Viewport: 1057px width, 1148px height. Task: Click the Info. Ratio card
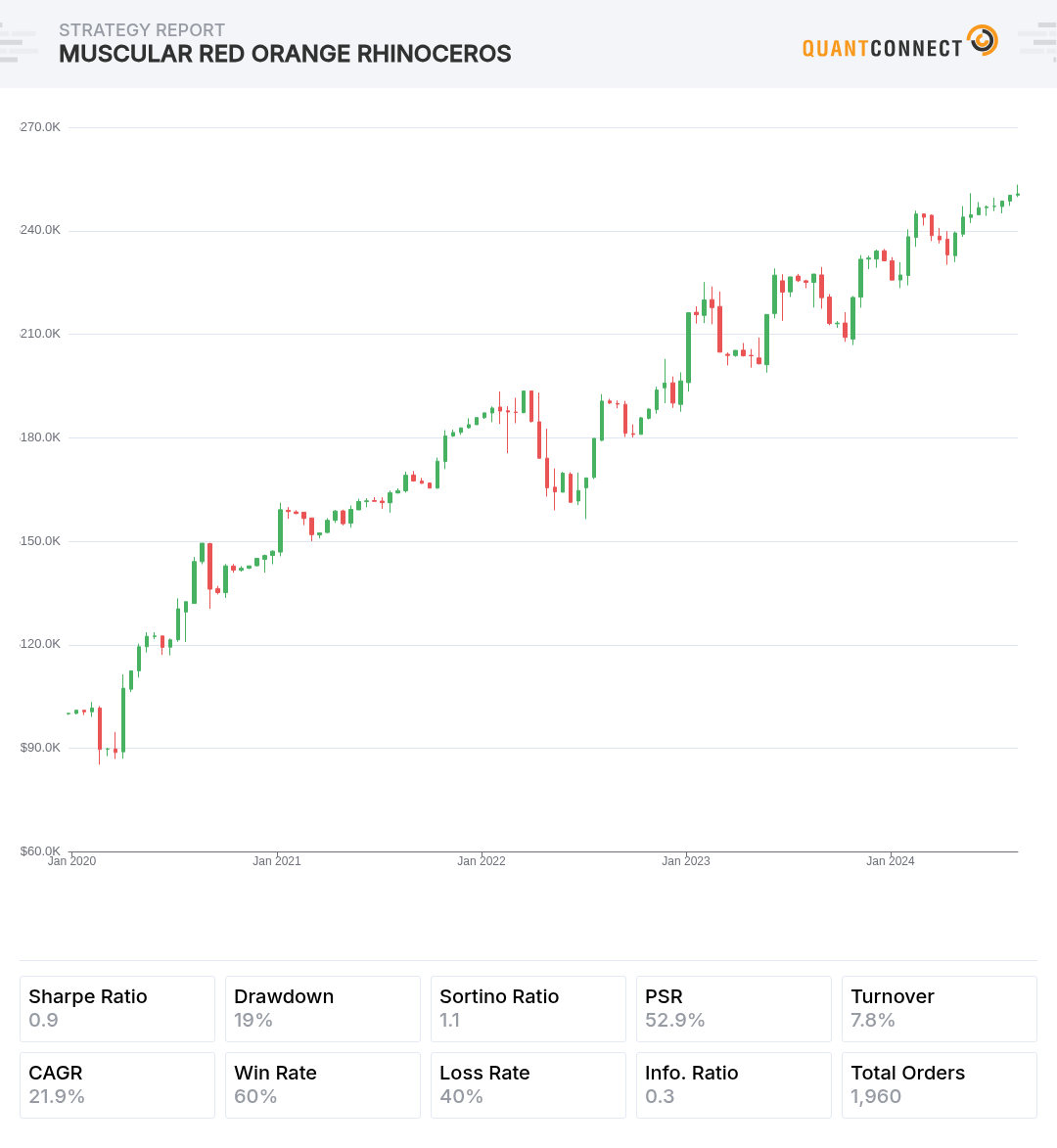734,1084
